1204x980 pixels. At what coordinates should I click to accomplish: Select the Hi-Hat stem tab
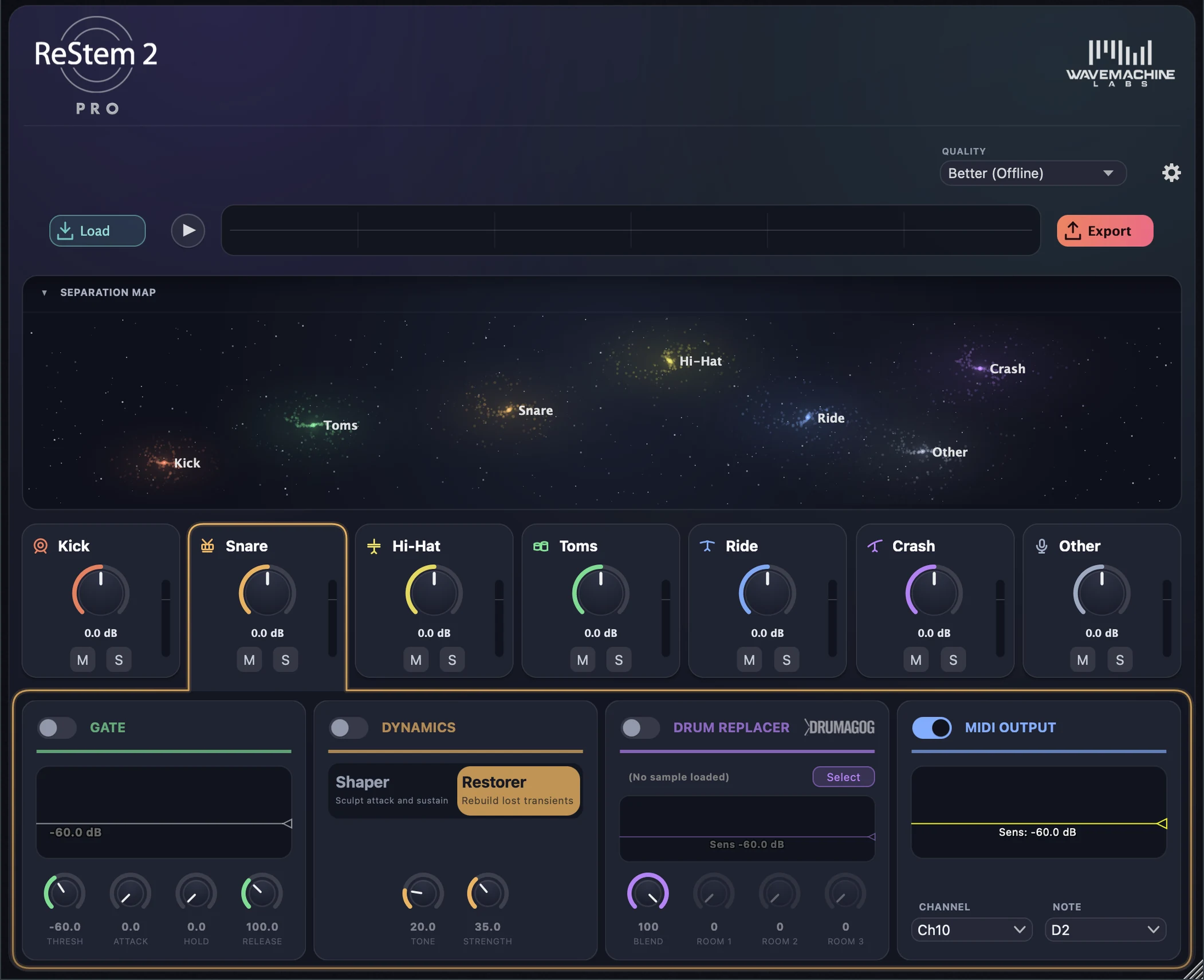point(434,600)
